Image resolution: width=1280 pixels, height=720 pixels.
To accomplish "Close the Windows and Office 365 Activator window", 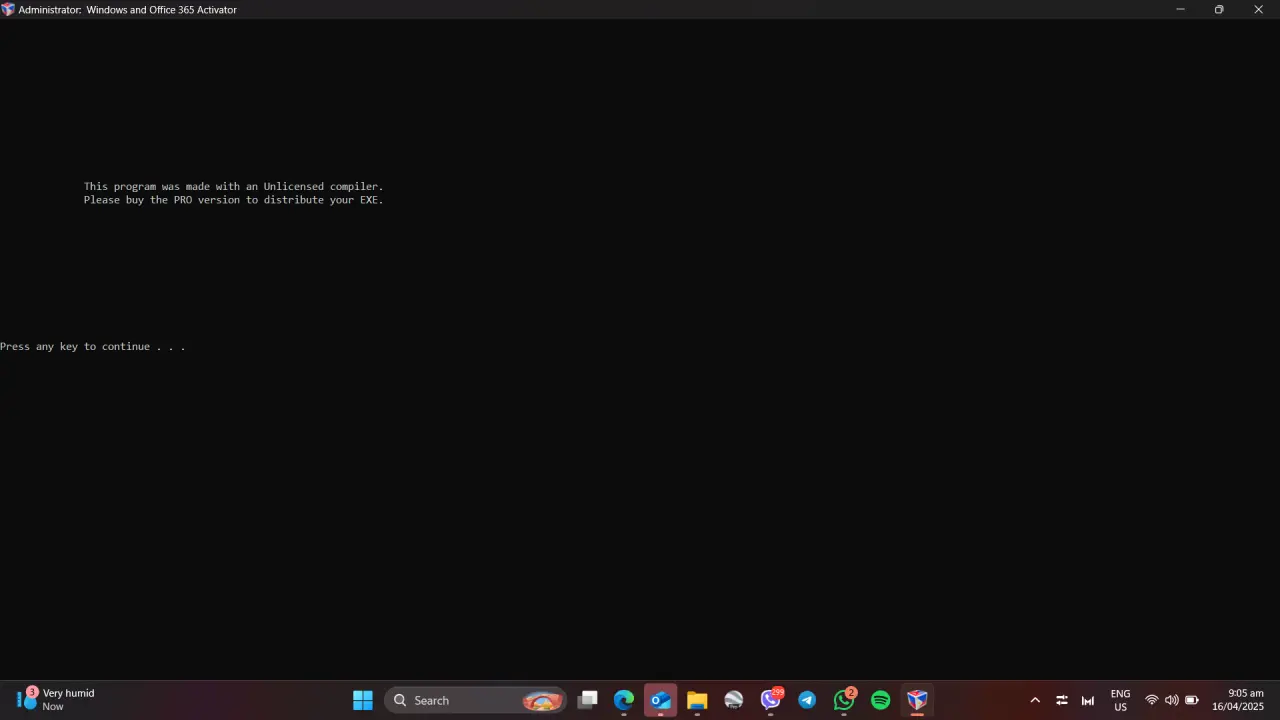I will pos(1259,9).
